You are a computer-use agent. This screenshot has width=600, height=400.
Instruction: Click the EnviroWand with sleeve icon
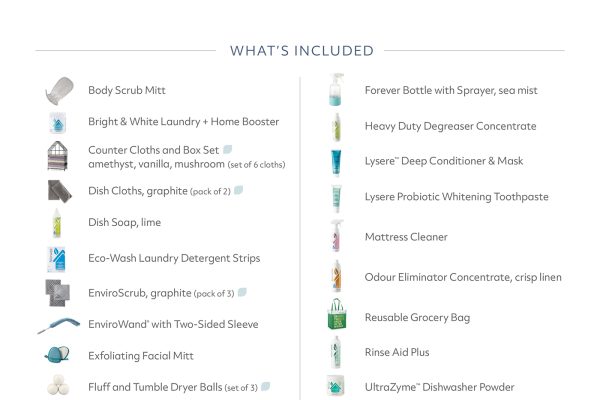click(x=57, y=325)
